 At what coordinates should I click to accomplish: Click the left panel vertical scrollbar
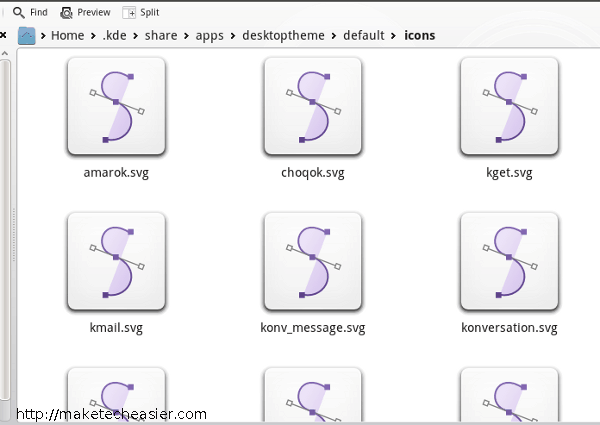coord(5,230)
